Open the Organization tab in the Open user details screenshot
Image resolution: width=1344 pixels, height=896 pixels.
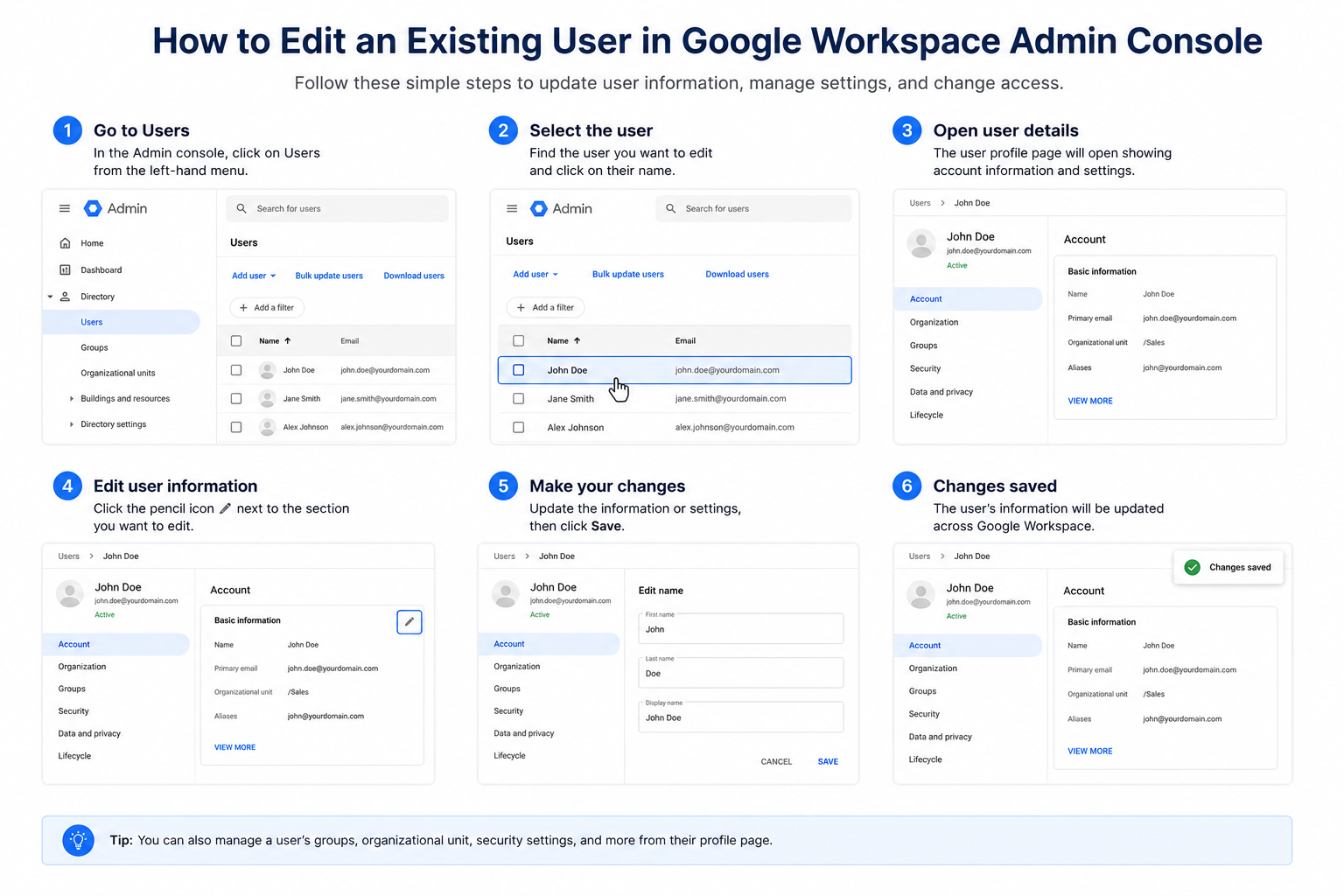(x=934, y=322)
